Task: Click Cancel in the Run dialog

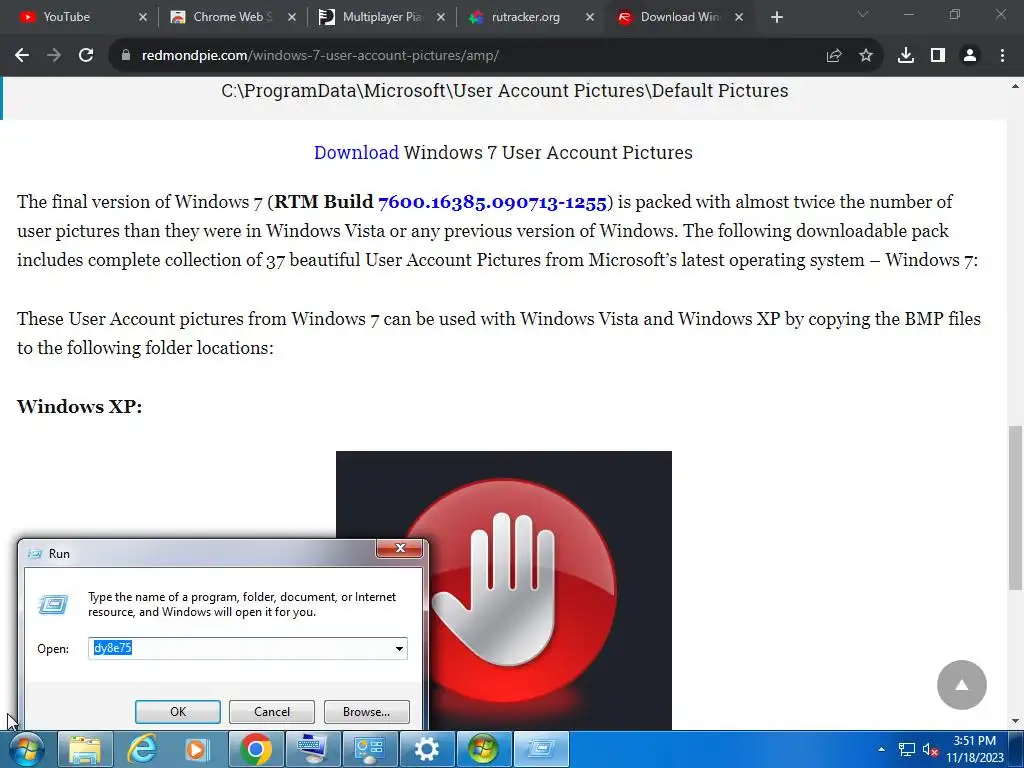Action: 272,712
